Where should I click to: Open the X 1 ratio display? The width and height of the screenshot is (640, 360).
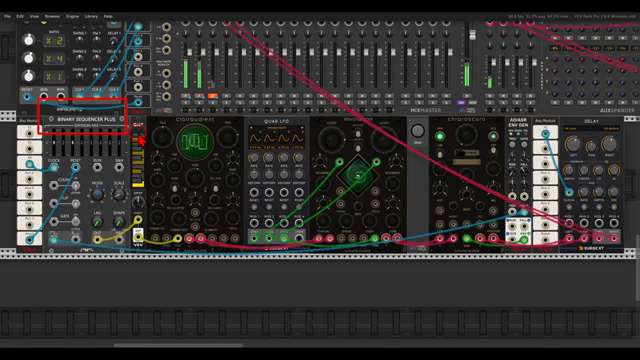coord(54,76)
